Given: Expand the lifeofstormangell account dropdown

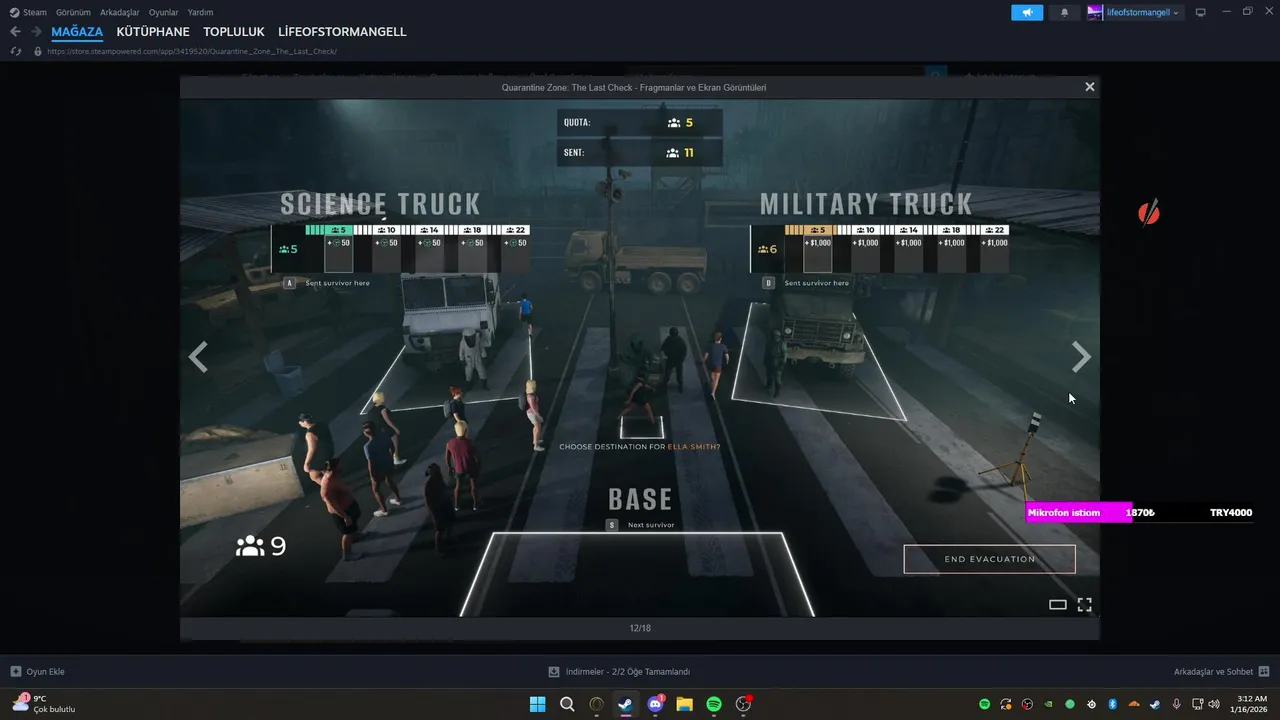Looking at the screenshot, I should tap(1134, 12).
